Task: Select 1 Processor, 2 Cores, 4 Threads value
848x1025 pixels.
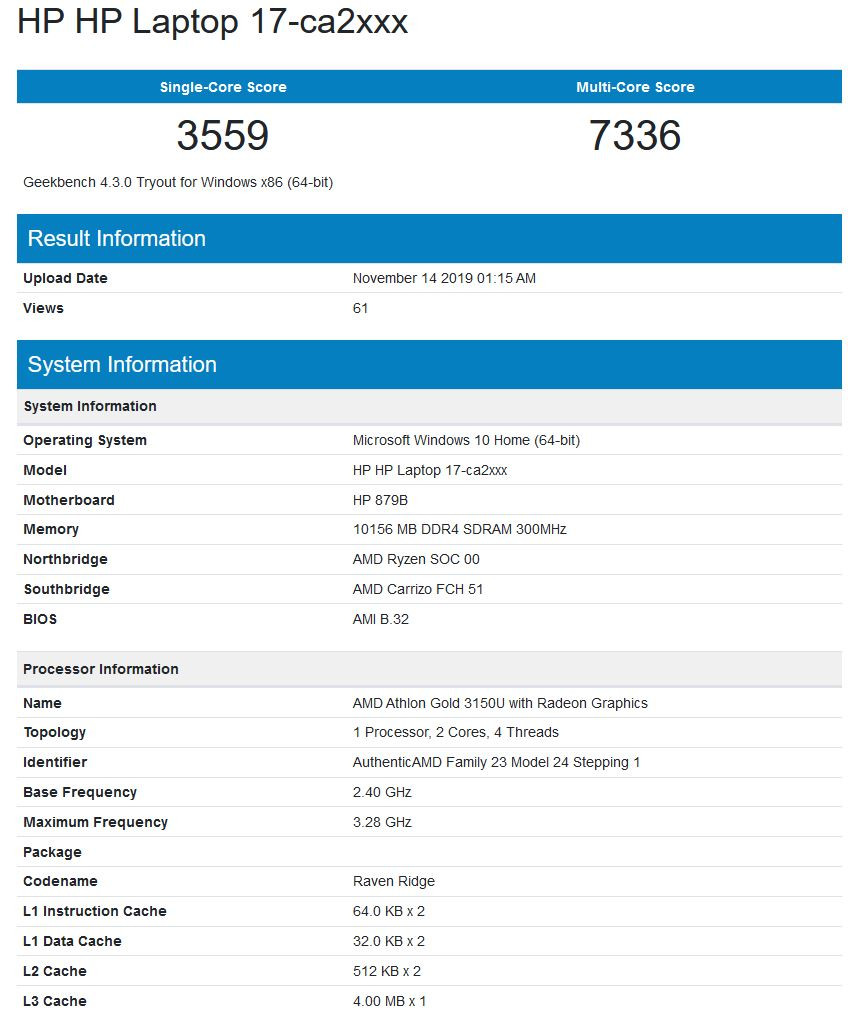Action: point(456,733)
